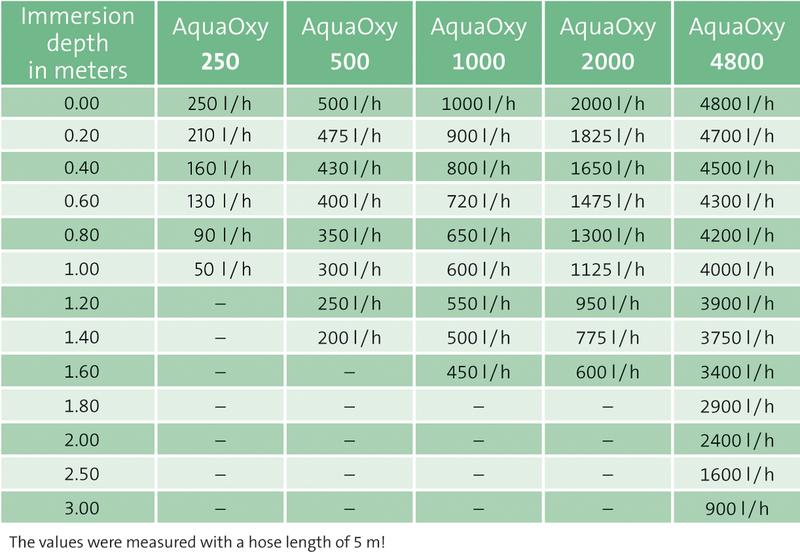800x559 pixels.
Task: Select the 50 l/h cell
Action: (x=220, y=269)
